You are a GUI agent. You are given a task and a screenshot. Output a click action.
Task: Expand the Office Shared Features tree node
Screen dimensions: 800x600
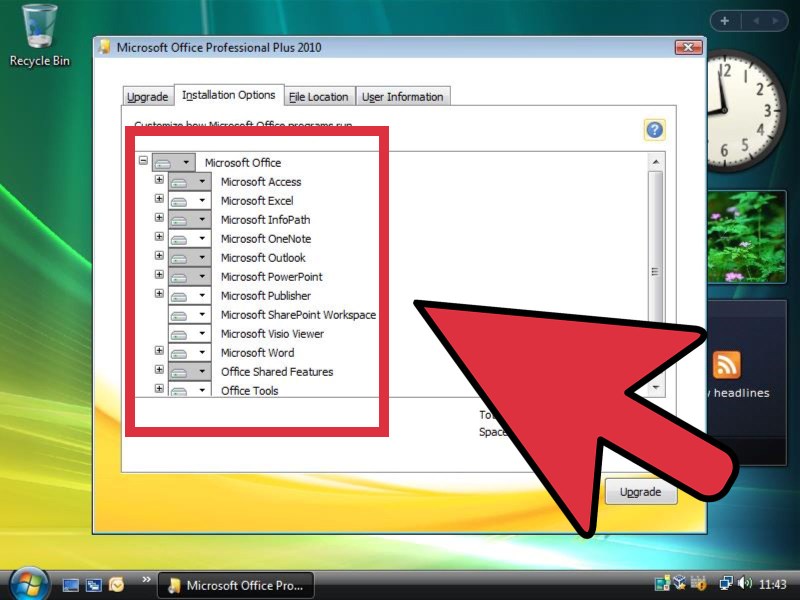[x=159, y=369]
